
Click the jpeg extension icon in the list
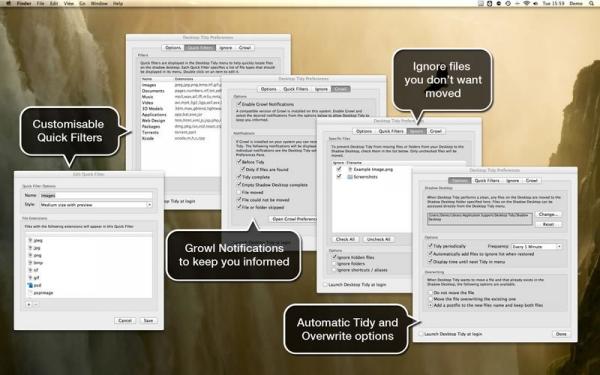pos(30,240)
